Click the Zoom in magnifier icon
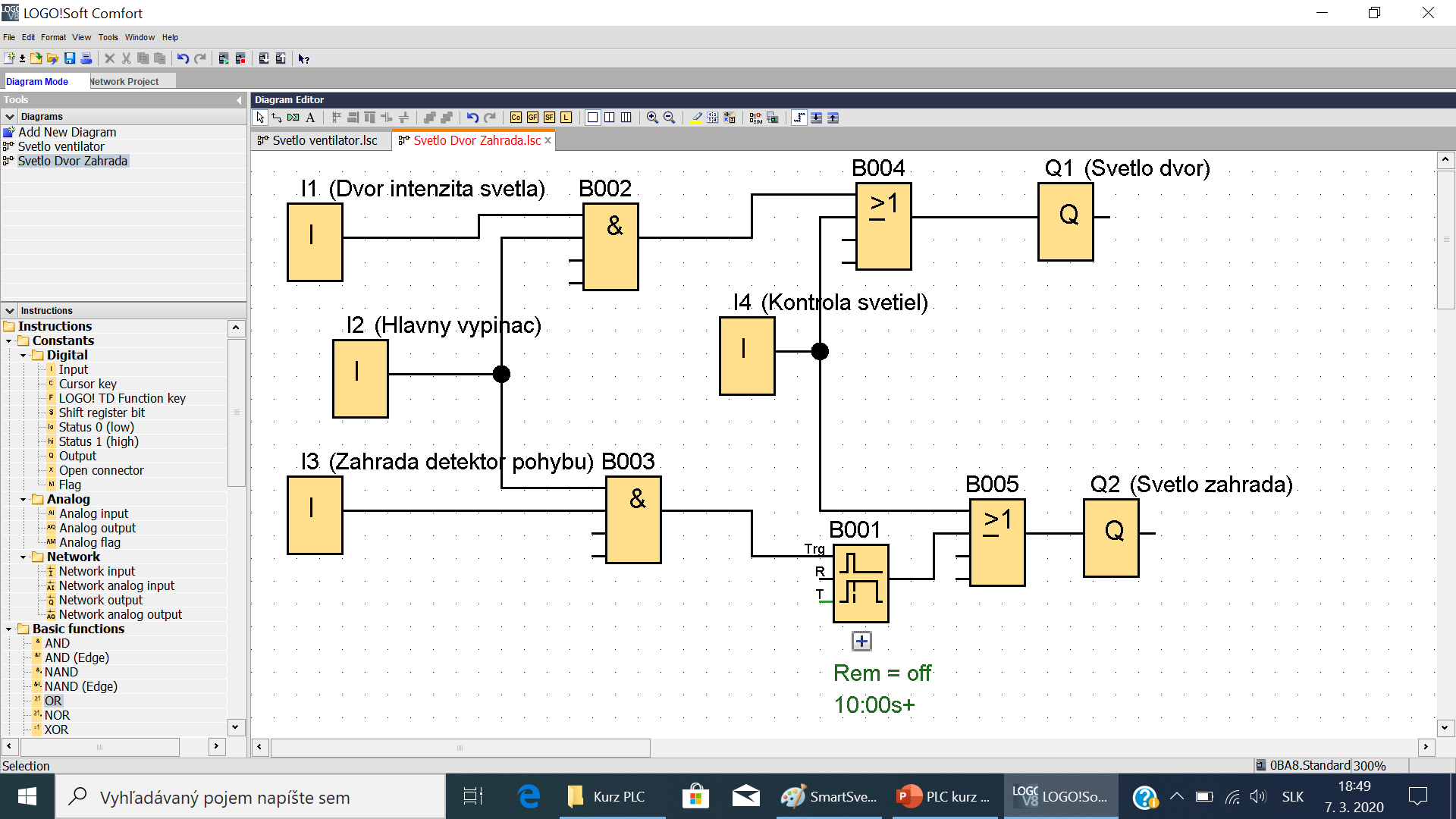Image resolution: width=1456 pixels, height=819 pixels. 652,118
